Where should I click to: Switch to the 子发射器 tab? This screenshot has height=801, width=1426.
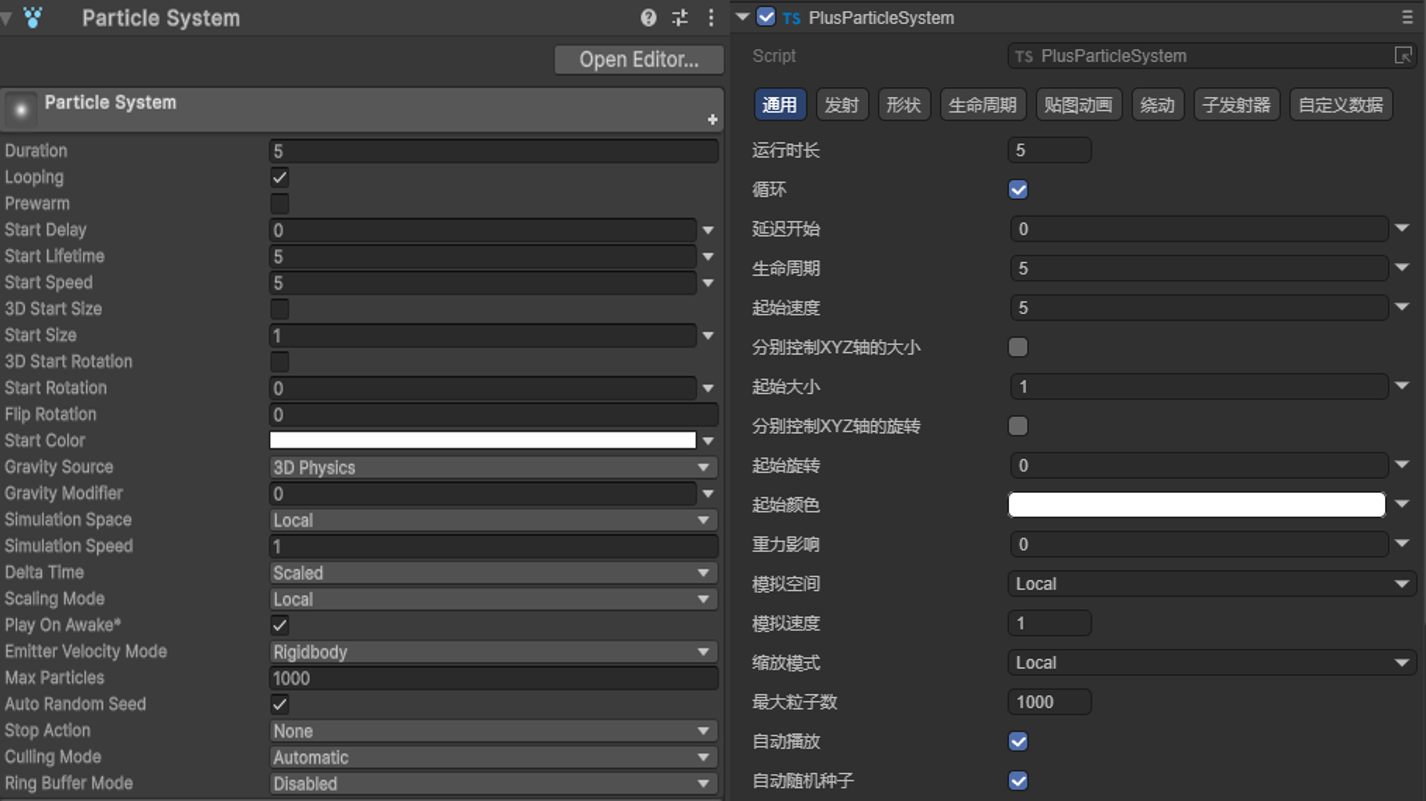pyautogui.click(x=1236, y=105)
